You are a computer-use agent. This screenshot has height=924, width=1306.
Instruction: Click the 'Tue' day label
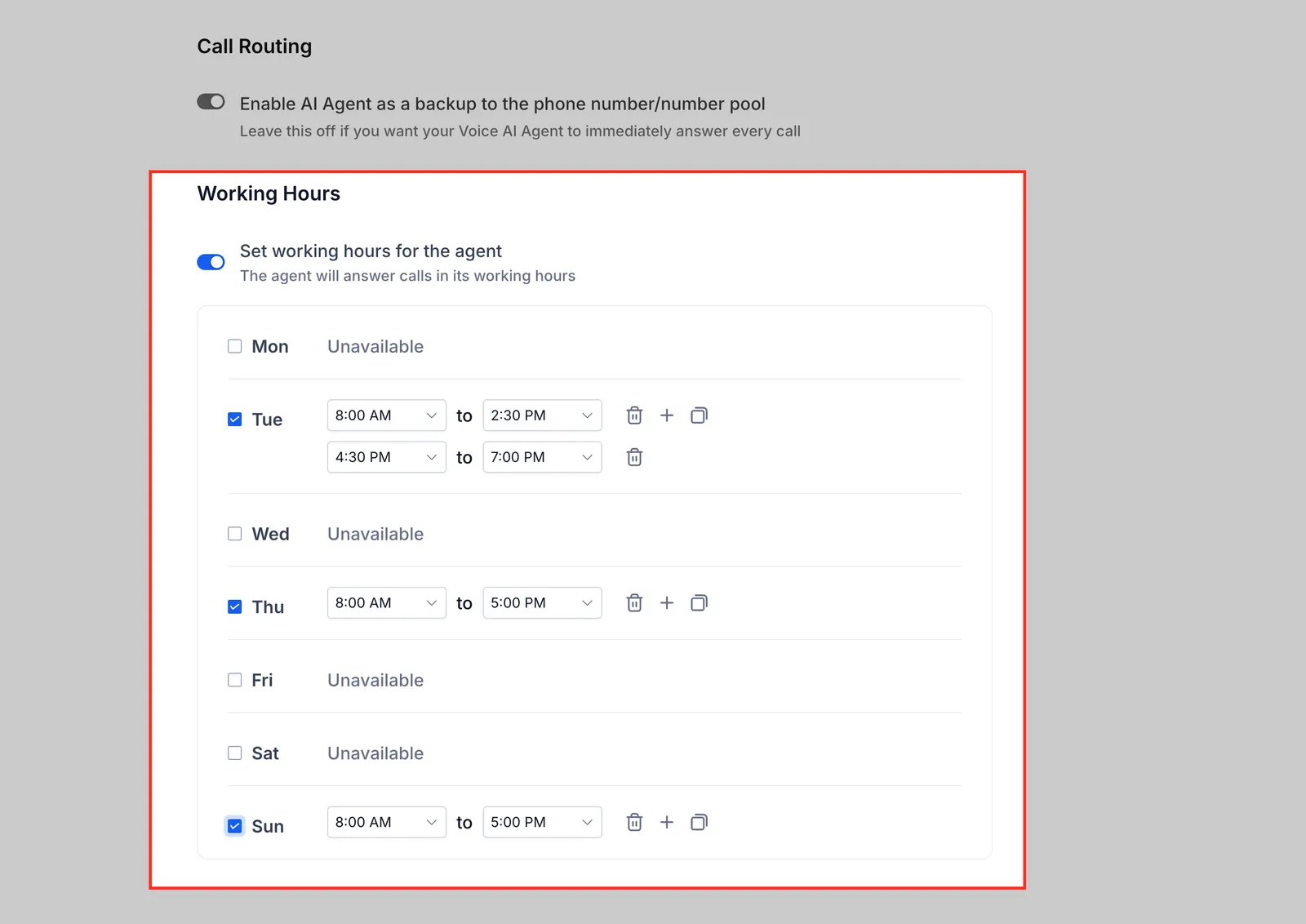click(267, 420)
